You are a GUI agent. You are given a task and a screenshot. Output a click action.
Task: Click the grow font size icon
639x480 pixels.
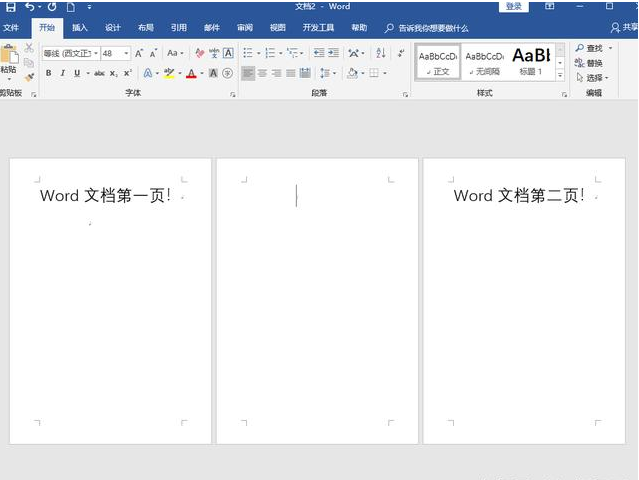coord(139,53)
